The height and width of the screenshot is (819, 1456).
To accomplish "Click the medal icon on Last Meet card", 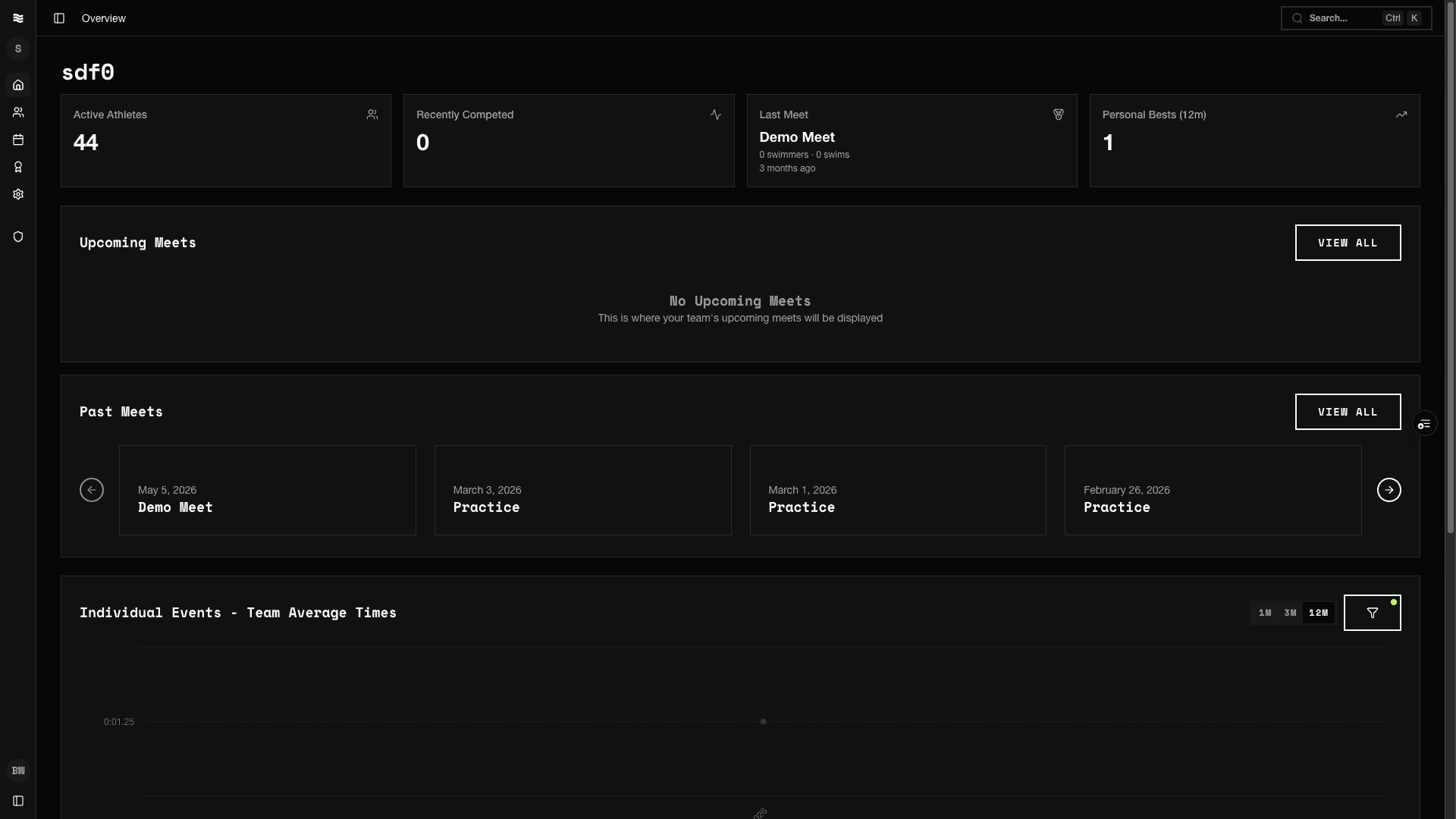I will coord(1059,115).
